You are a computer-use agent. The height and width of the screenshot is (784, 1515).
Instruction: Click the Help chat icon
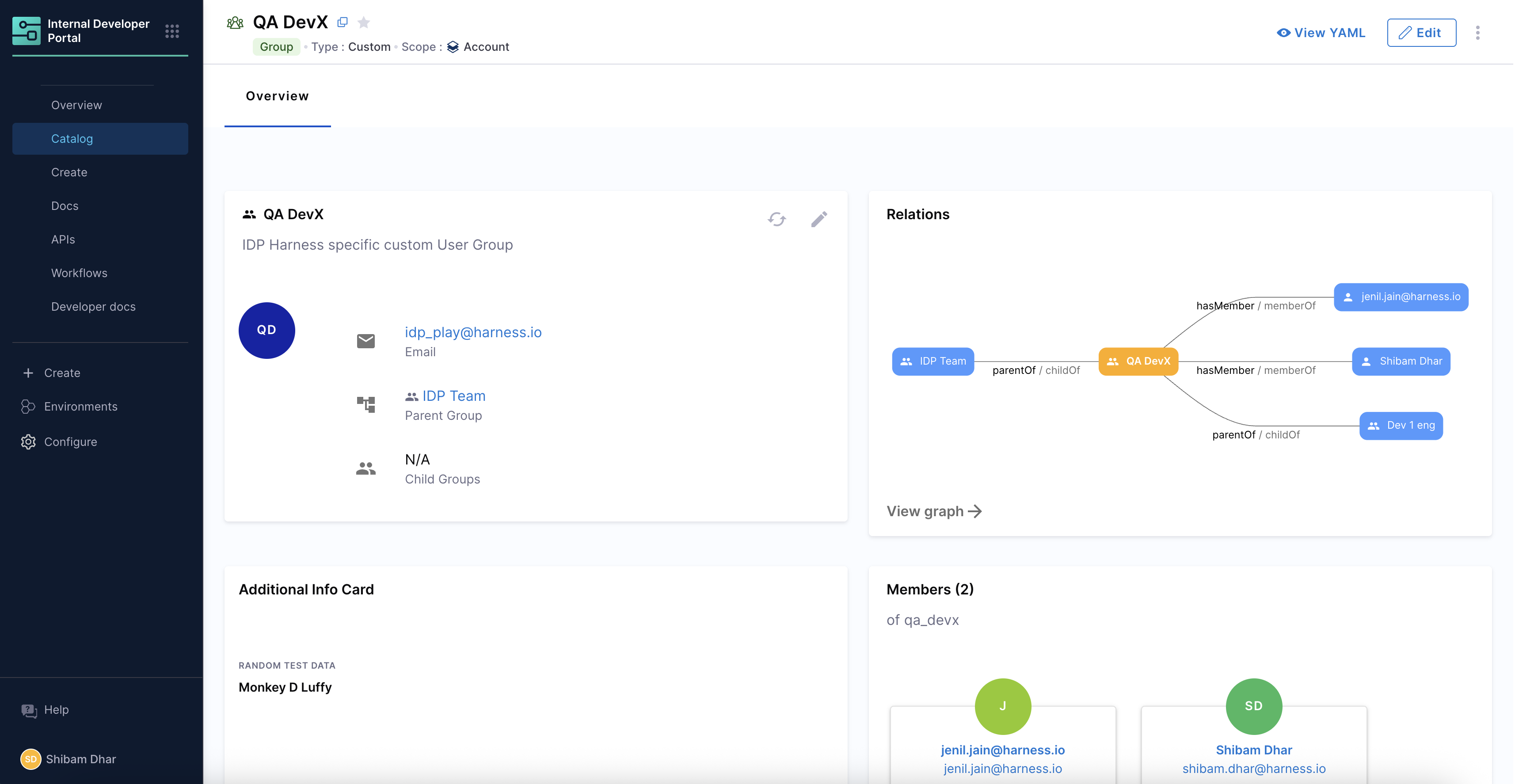coord(29,711)
